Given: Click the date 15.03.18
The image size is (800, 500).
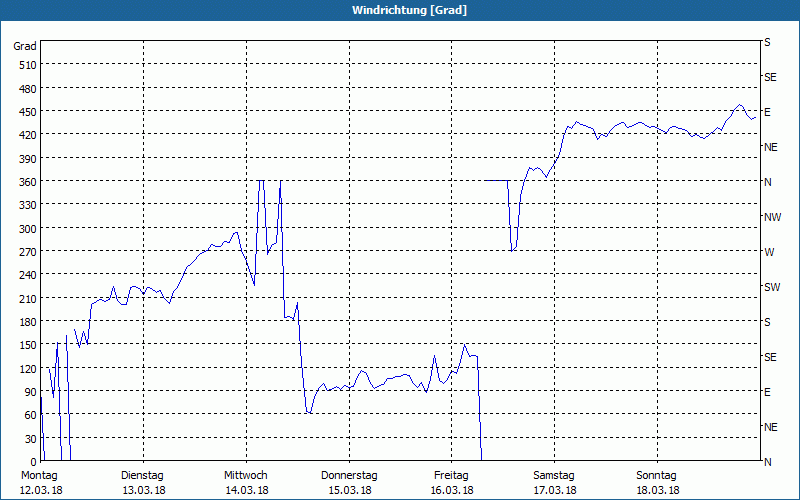Looking at the screenshot, I should pyautogui.click(x=349, y=490).
